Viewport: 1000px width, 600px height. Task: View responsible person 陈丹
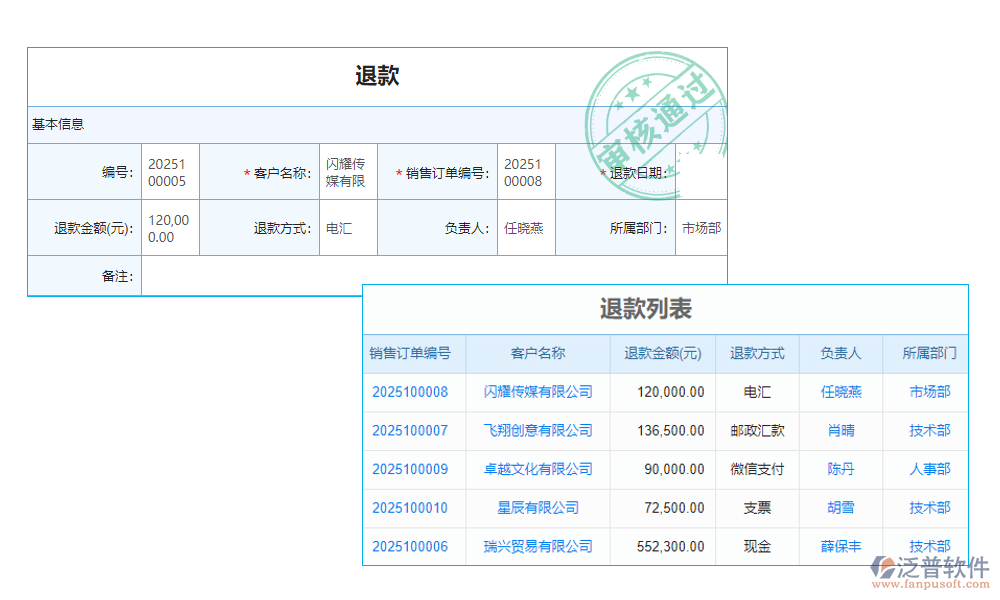point(841,469)
